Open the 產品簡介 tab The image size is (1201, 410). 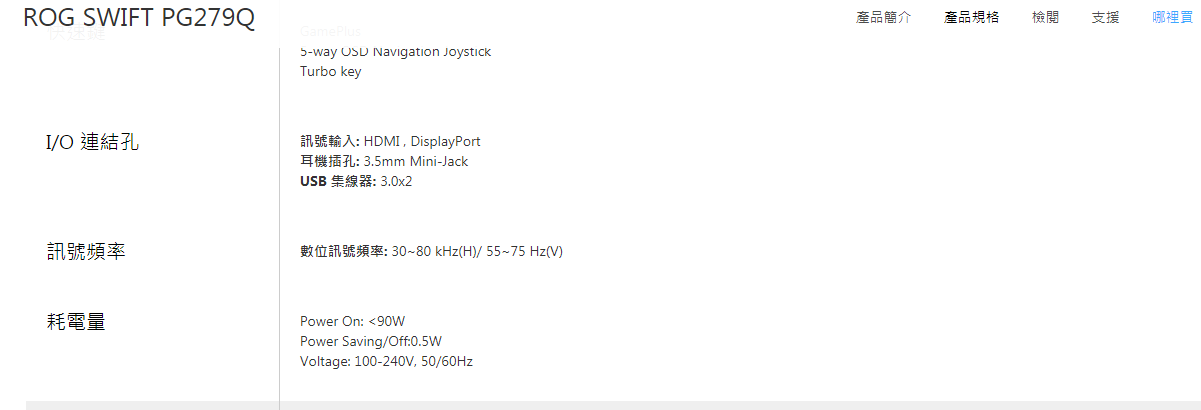click(883, 18)
